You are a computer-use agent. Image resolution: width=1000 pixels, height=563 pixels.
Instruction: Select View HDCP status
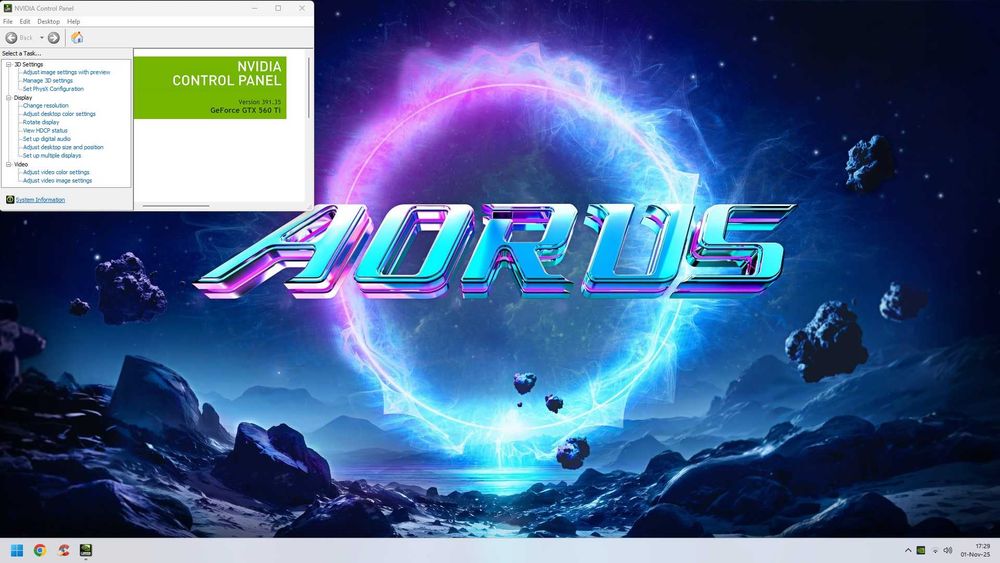coord(45,130)
